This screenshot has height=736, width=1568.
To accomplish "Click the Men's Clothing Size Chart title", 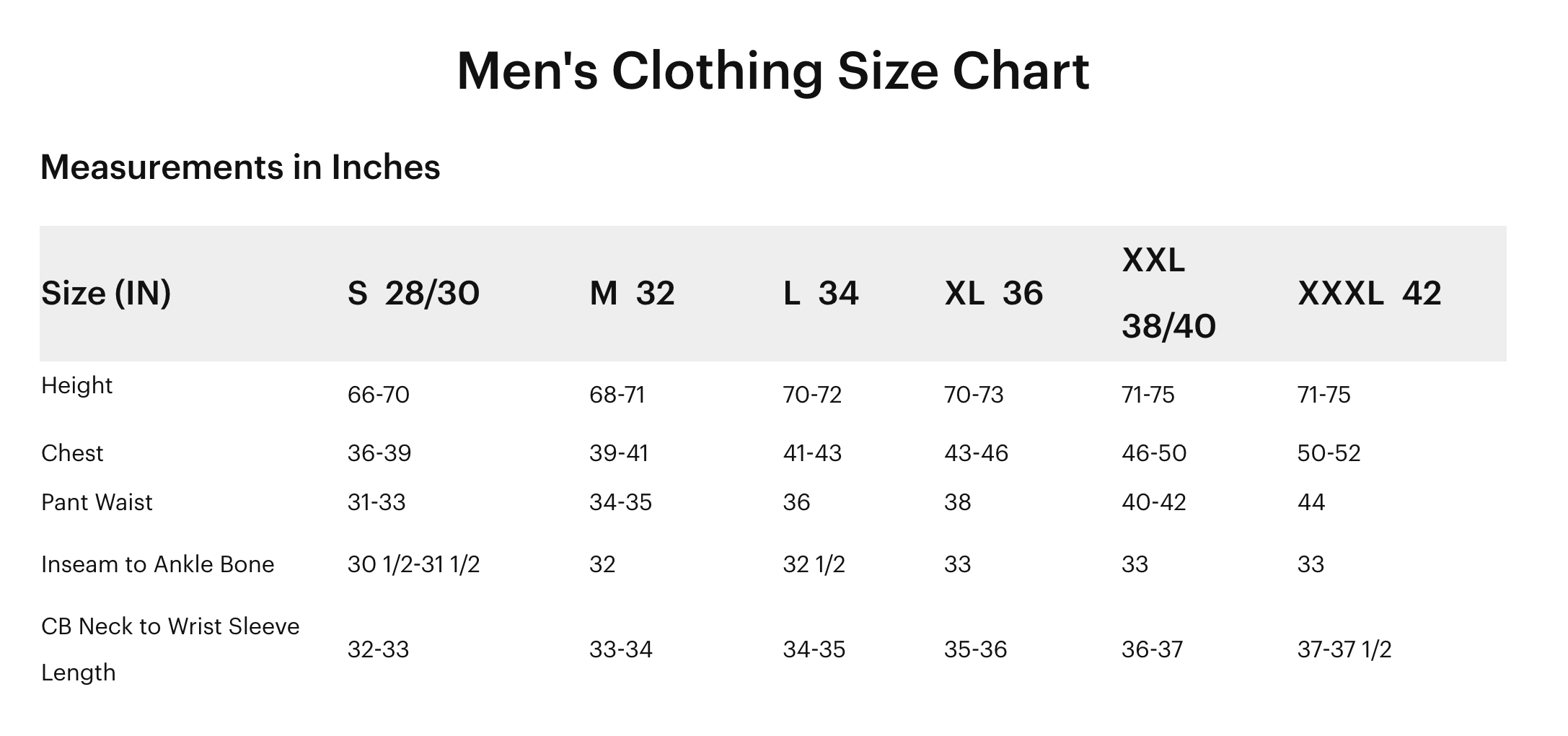I will click(x=772, y=71).
